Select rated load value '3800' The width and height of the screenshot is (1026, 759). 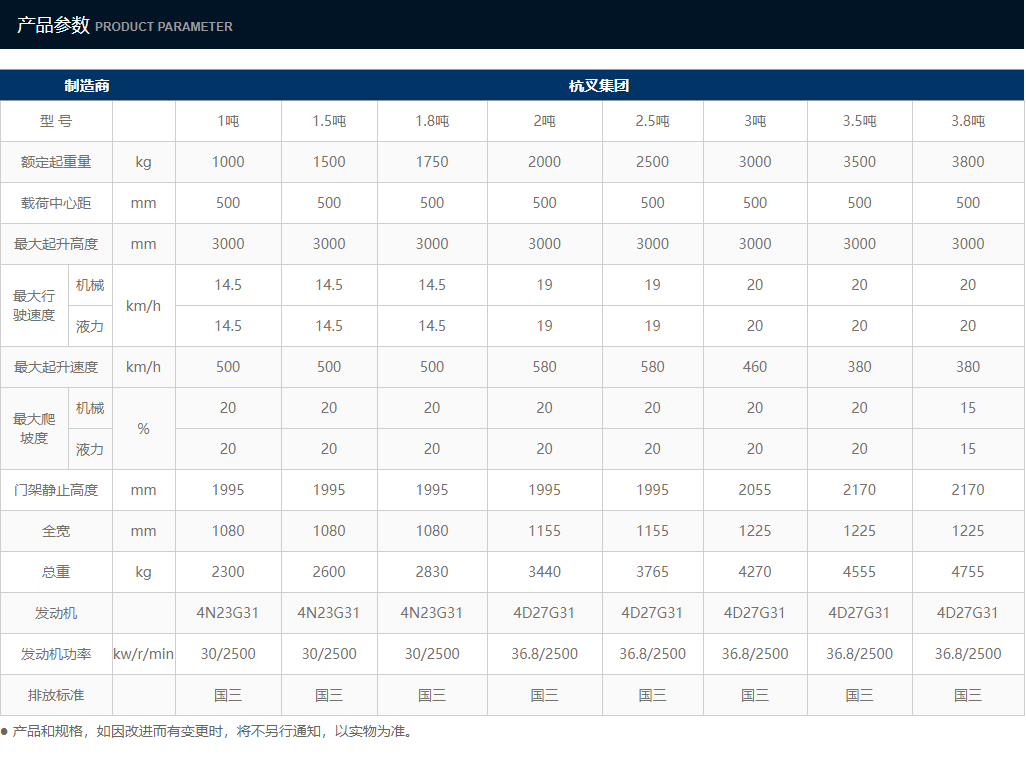968,162
